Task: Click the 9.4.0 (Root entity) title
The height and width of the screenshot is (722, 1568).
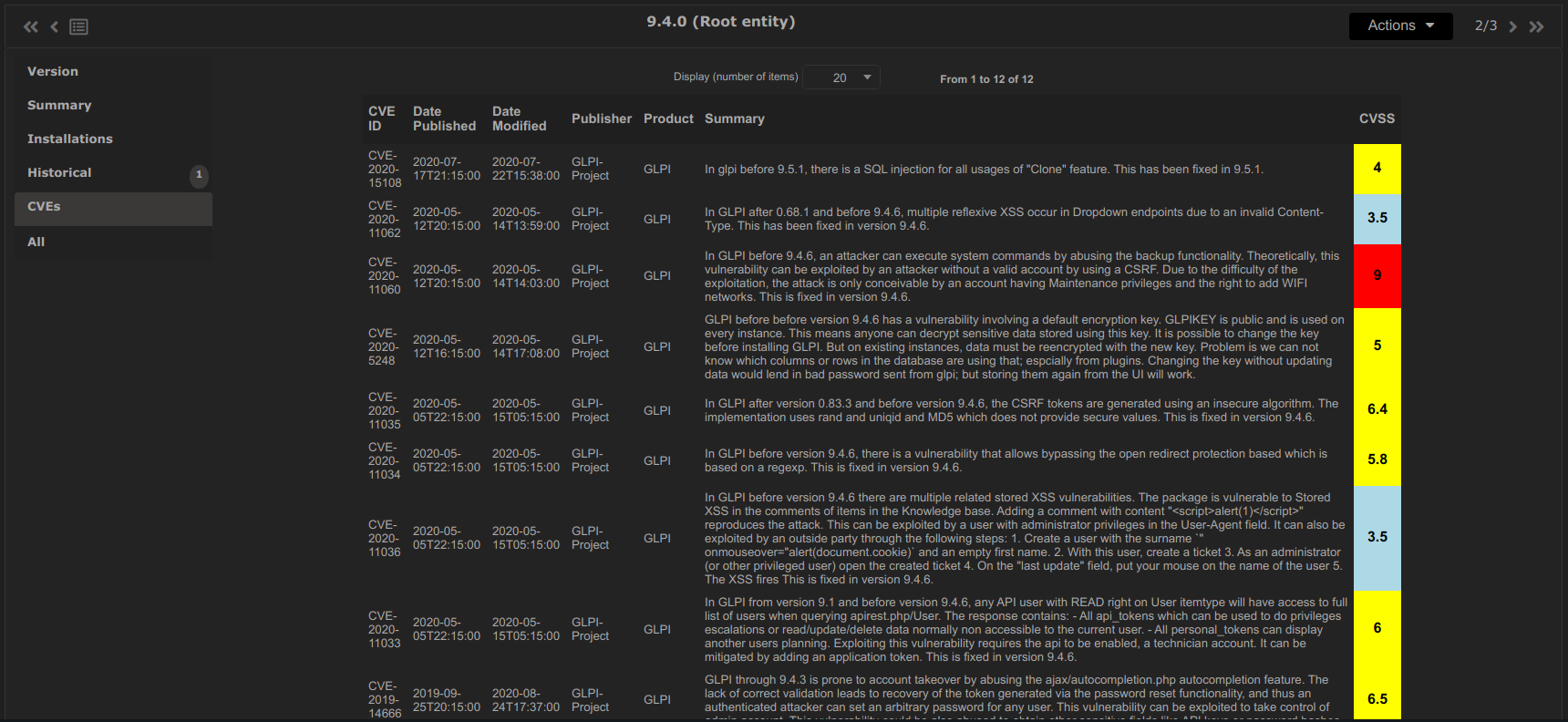Action: pos(721,22)
